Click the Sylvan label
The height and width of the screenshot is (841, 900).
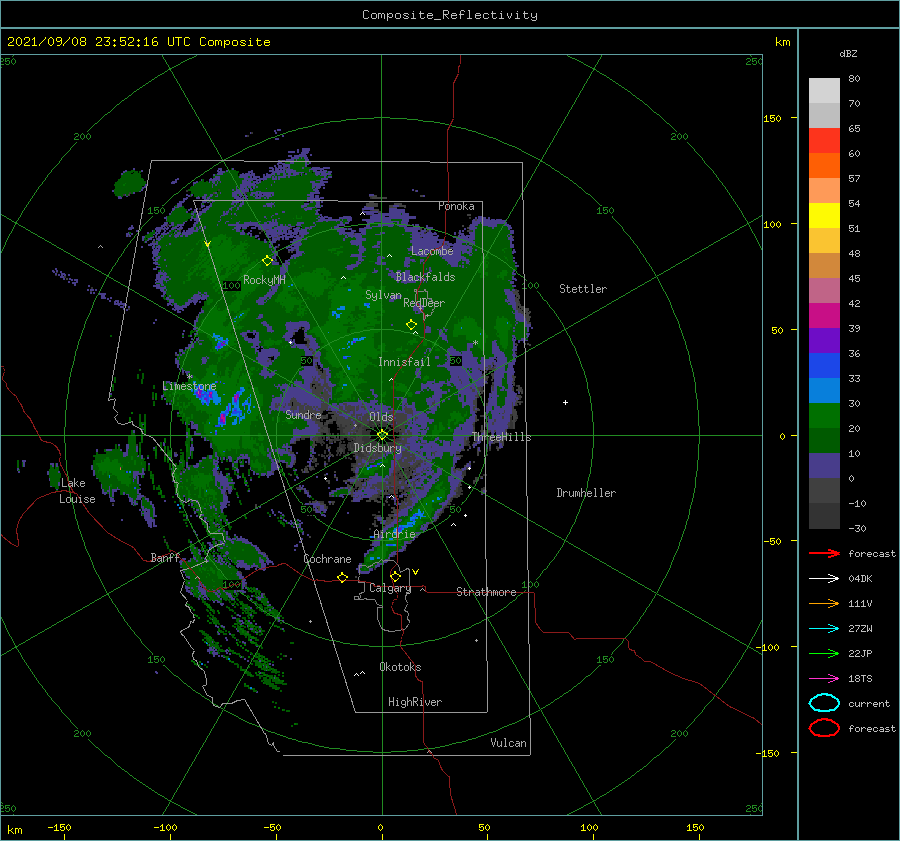point(383,295)
